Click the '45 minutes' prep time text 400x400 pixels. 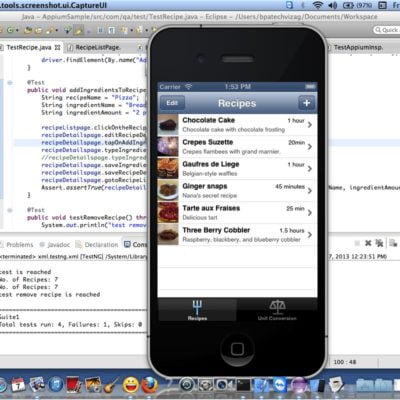290,186
